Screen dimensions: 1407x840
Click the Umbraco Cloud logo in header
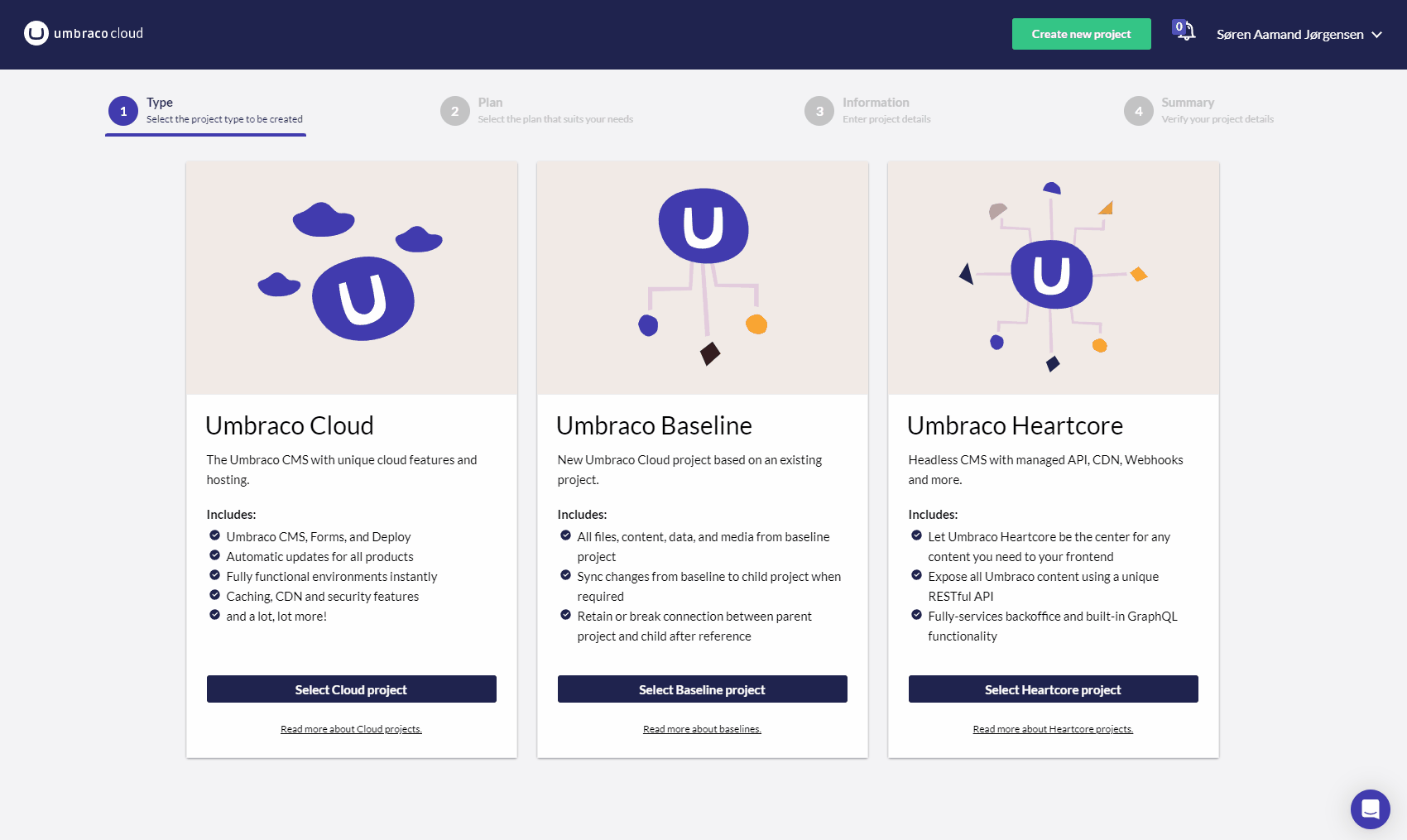coord(84,33)
